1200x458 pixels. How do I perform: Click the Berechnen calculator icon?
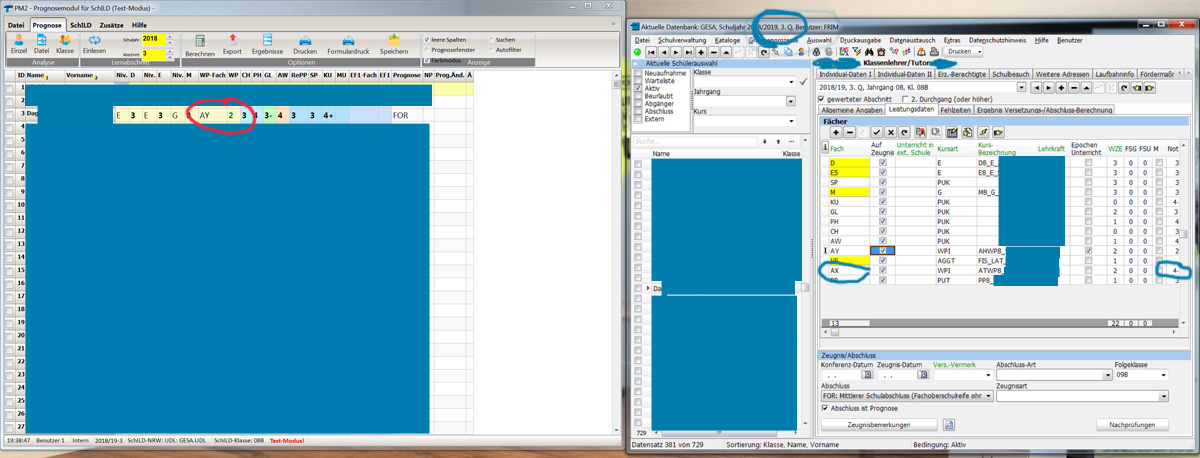[201, 40]
